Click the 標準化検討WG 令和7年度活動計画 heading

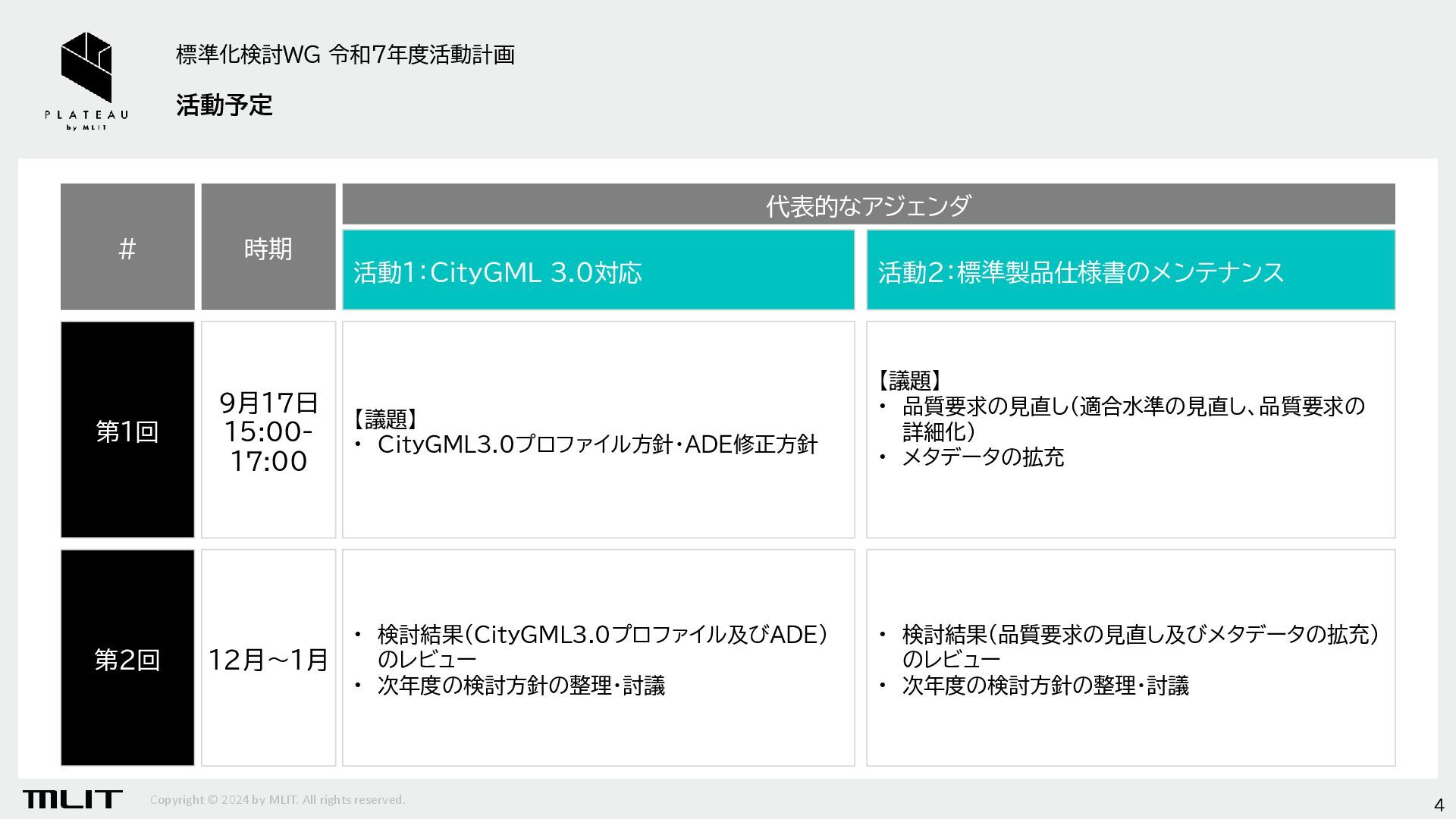coord(345,55)
